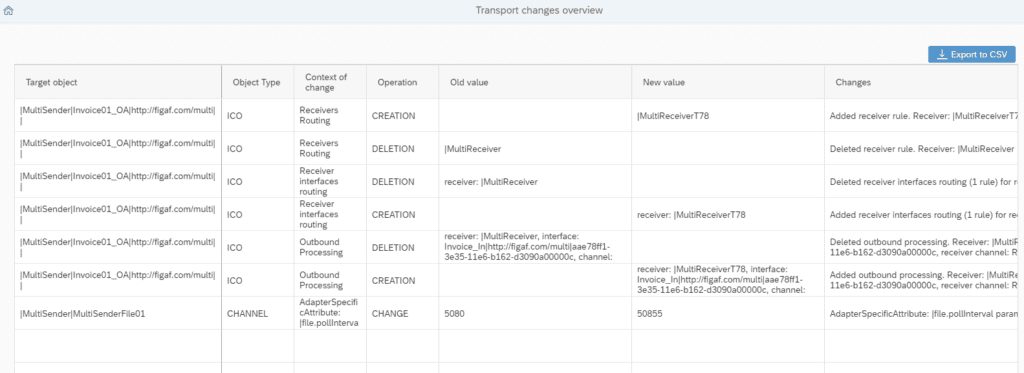Select new value 'receiver: |MultiReceiverT78'

pyautogui.click(x=728, y=214)
